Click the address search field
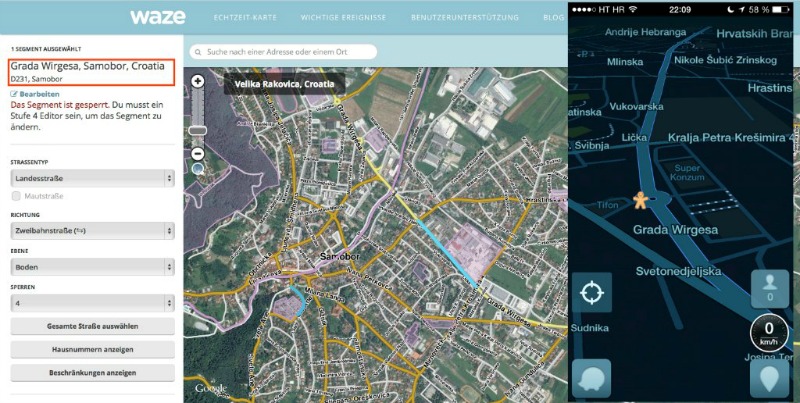The width and height of the screenshot is (800, 403). tap(283, 52)
